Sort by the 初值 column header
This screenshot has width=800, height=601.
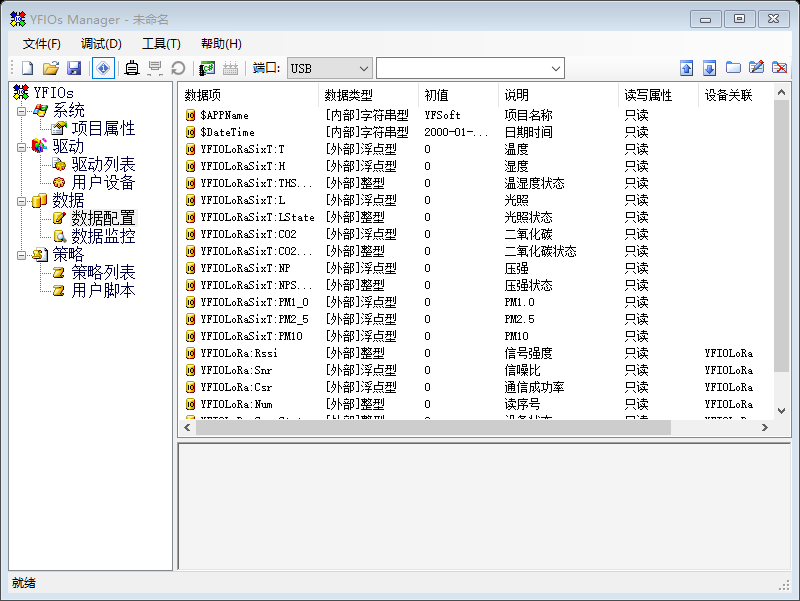pos(458,95)
